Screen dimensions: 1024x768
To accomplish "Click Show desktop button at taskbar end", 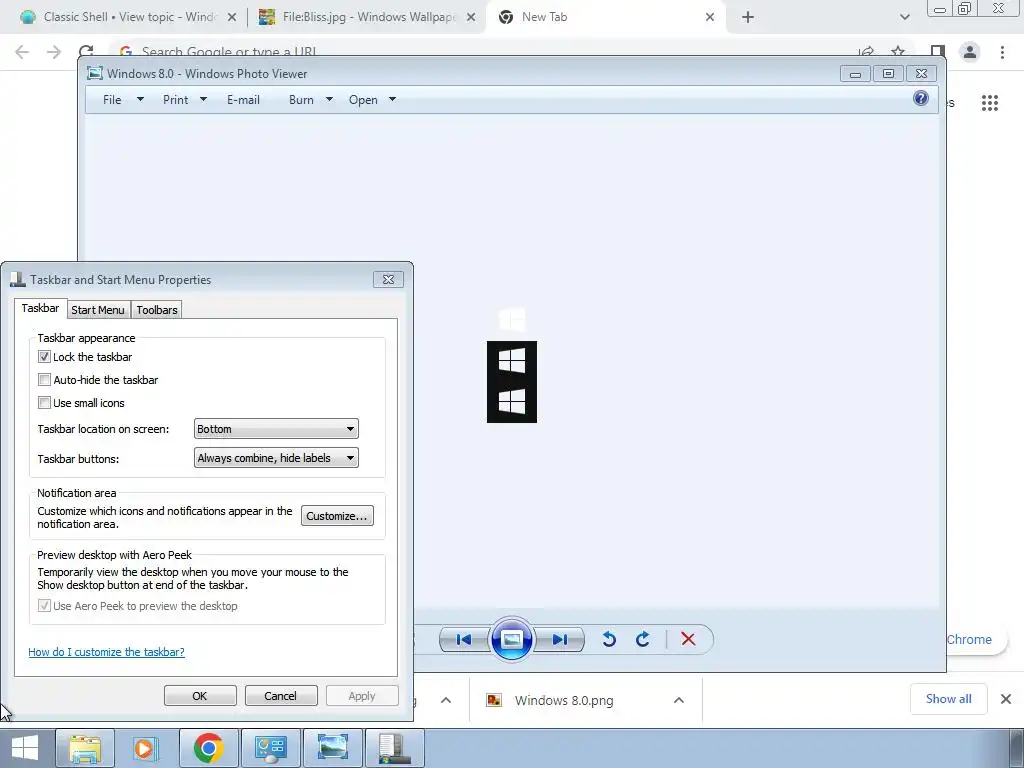I will point(1017,748).
